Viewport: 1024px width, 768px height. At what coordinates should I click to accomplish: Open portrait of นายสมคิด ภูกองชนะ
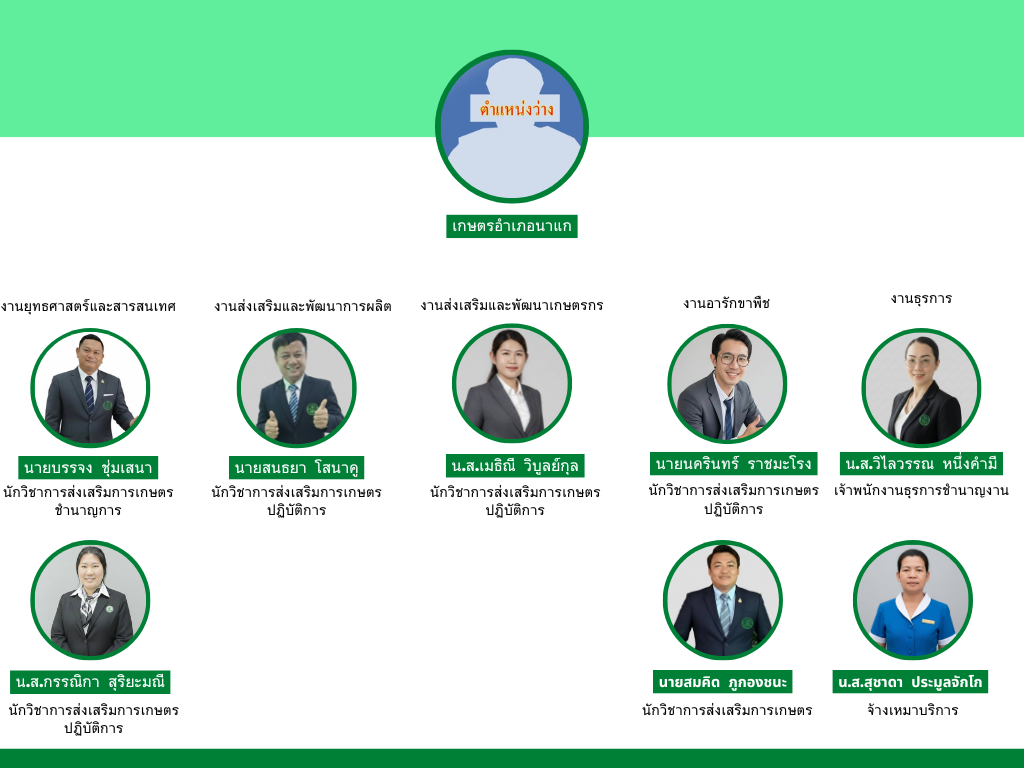click(723, 600)
